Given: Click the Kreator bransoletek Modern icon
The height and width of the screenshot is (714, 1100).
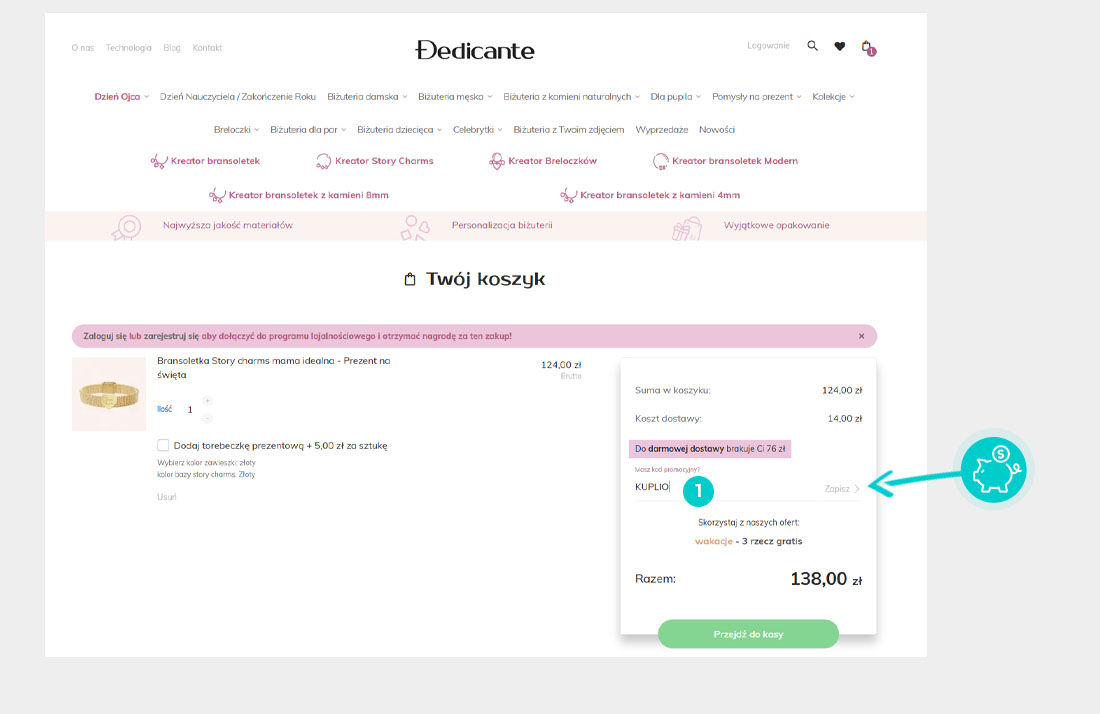Looking at the screenshot, I should tap(660, 161).
